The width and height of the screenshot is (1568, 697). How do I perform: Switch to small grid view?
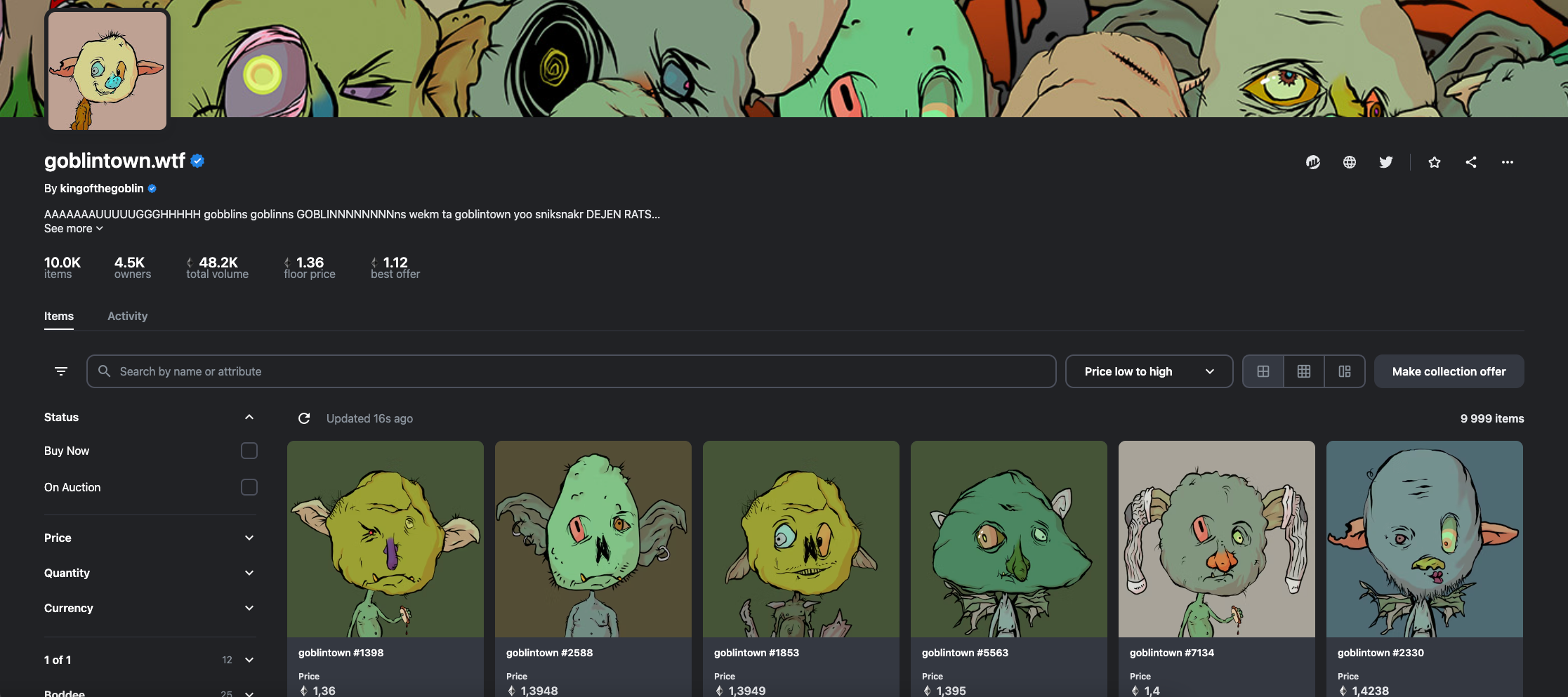pyautogui.click(x=1304, y=371)
